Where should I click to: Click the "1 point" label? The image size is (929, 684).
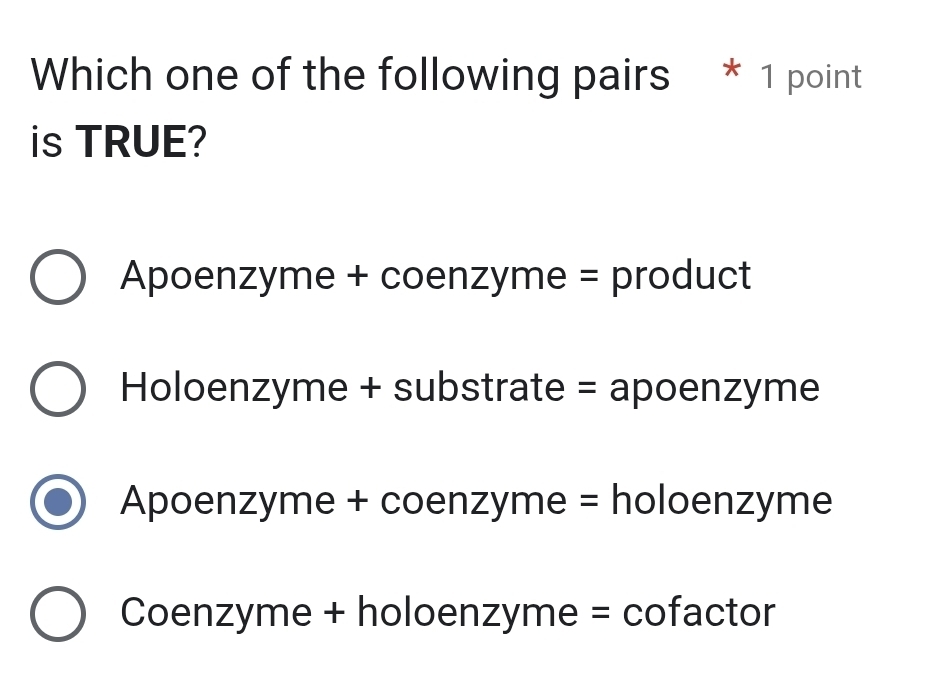pos(810,76)
